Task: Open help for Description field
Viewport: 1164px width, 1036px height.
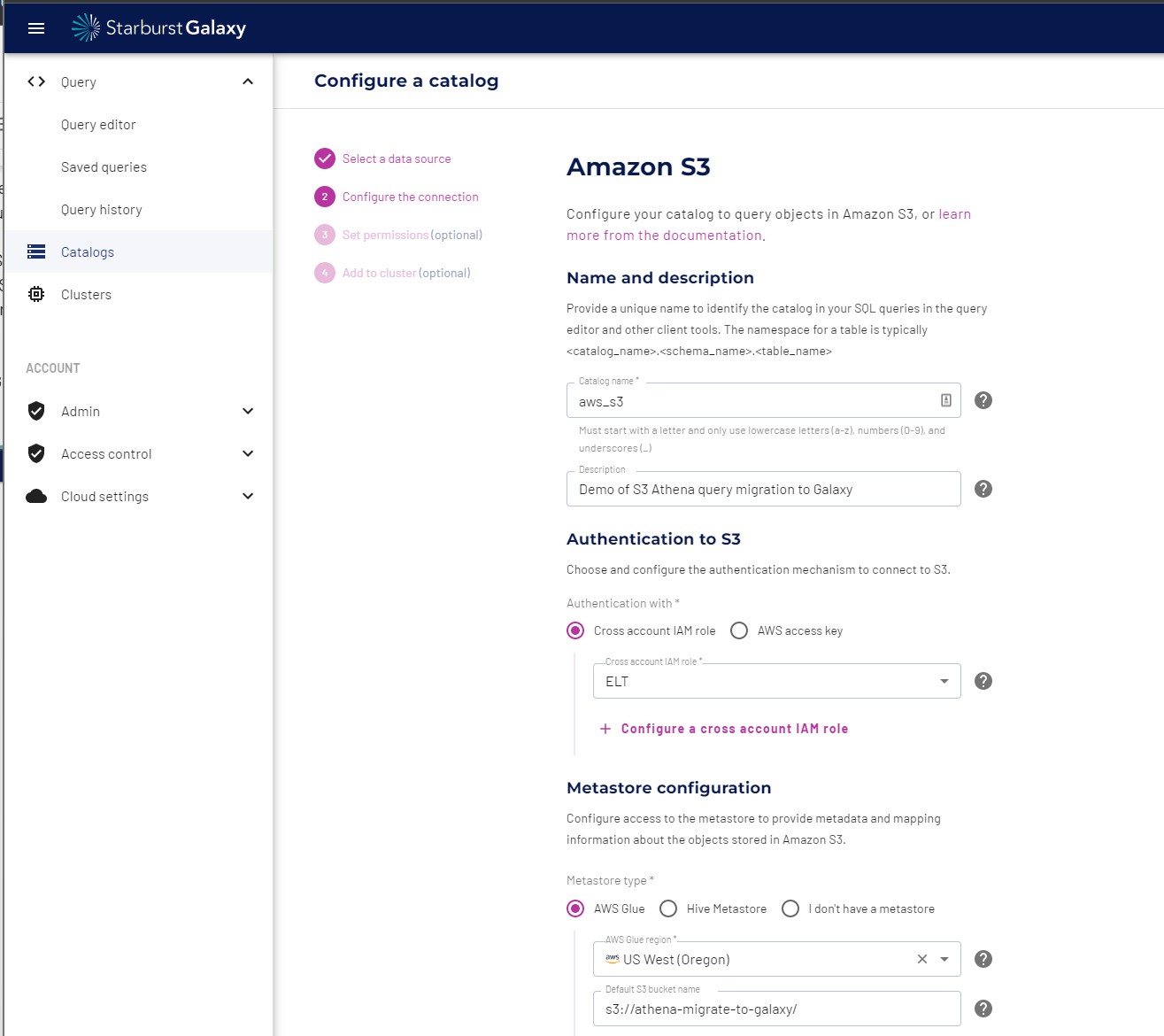Action: click(983, 489)
